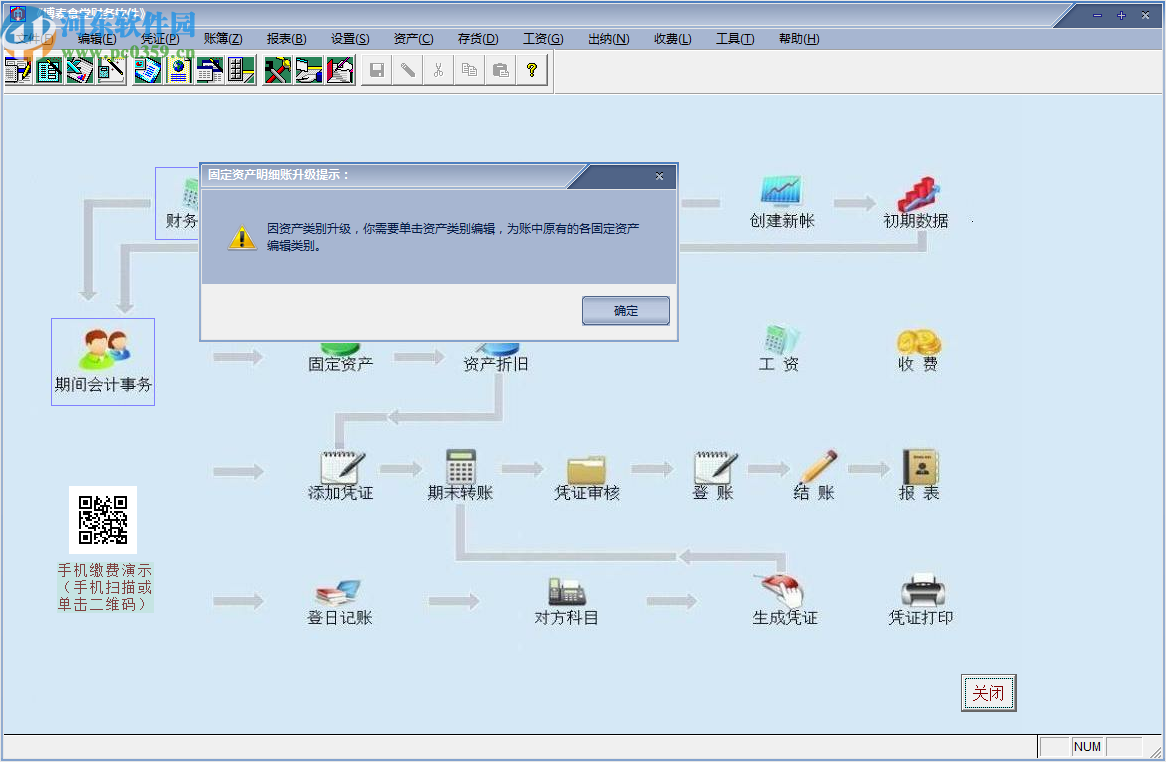This screenshot has height=762, width=1166.
Task: Click the warning triangle icon in dialog
Action: coord(242,237)
